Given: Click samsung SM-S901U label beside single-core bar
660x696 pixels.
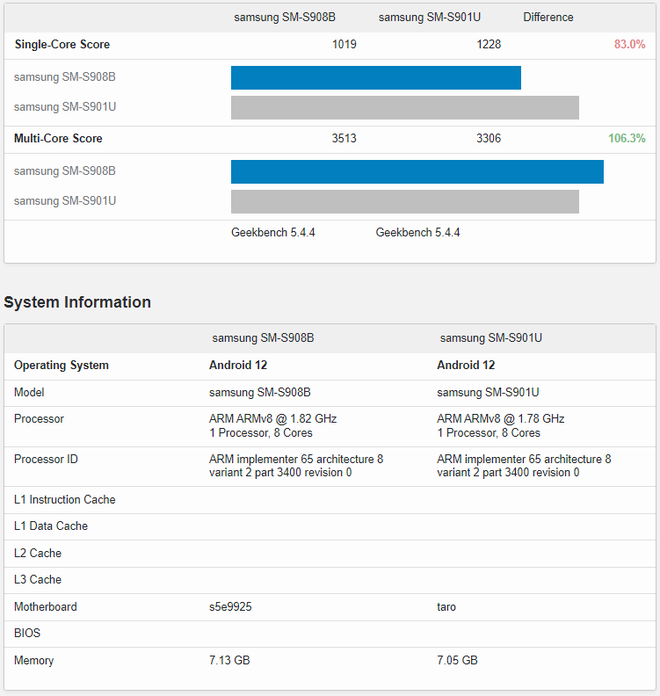Looking at the screenshot, I should (x=65, y=107).
